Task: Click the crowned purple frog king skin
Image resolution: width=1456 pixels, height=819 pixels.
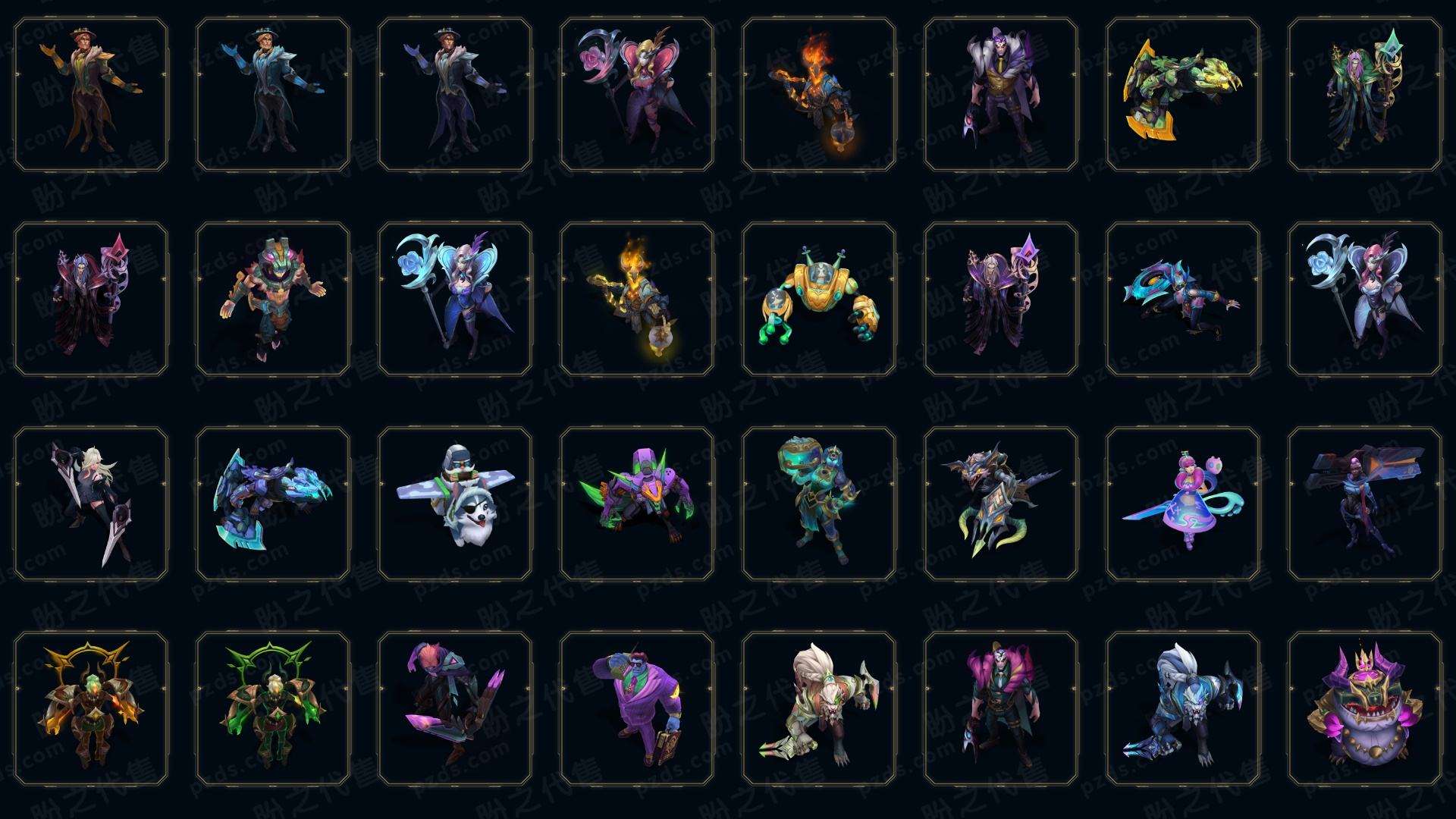Action: [x=1365, y=708]
